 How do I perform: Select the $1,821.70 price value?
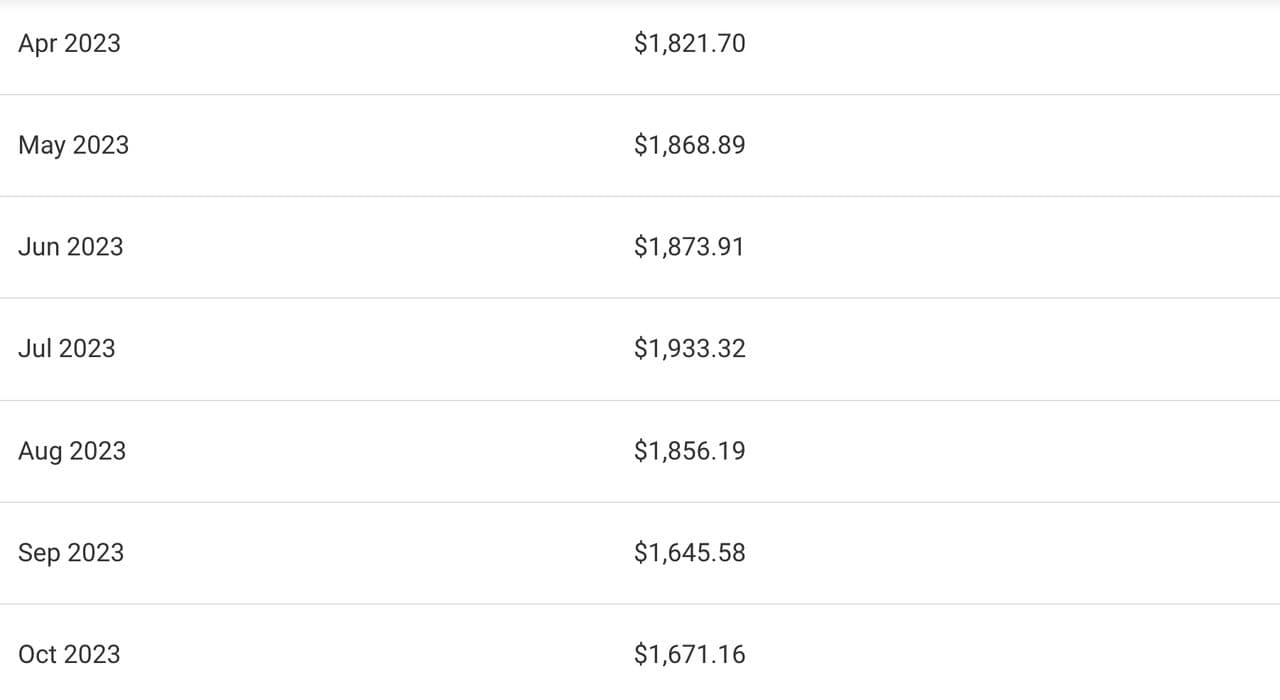click(x=689, y=43)
